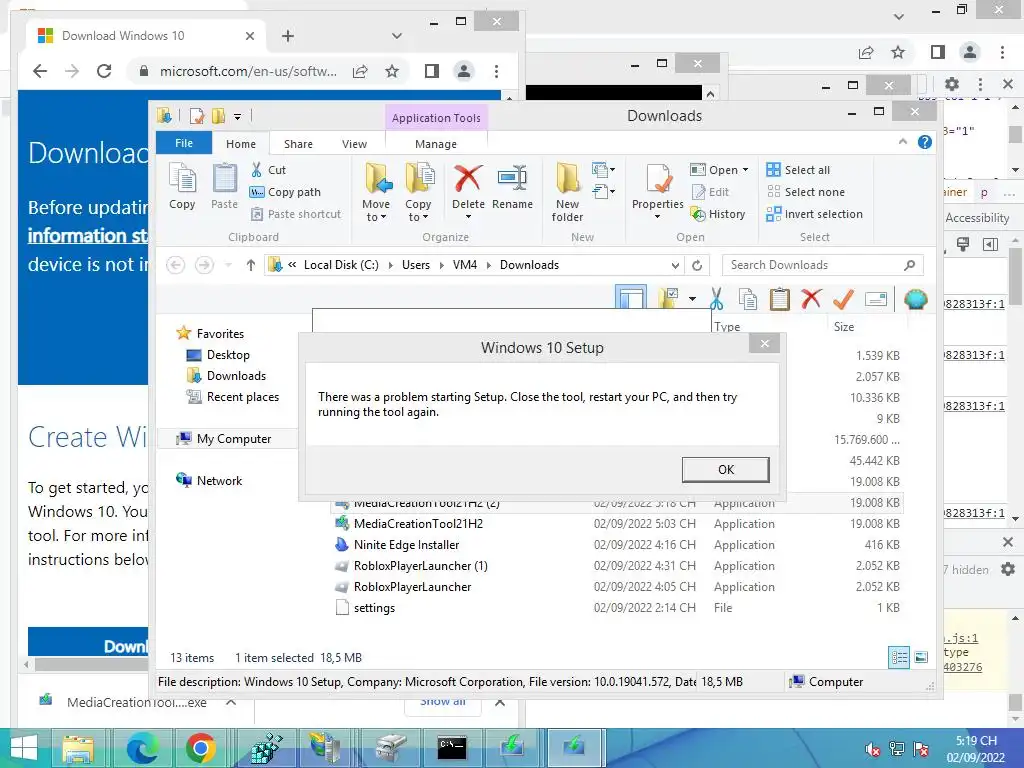Open Recent places under Favorites
Viewport: 1024px width, 768px height.
click(232, 396)
